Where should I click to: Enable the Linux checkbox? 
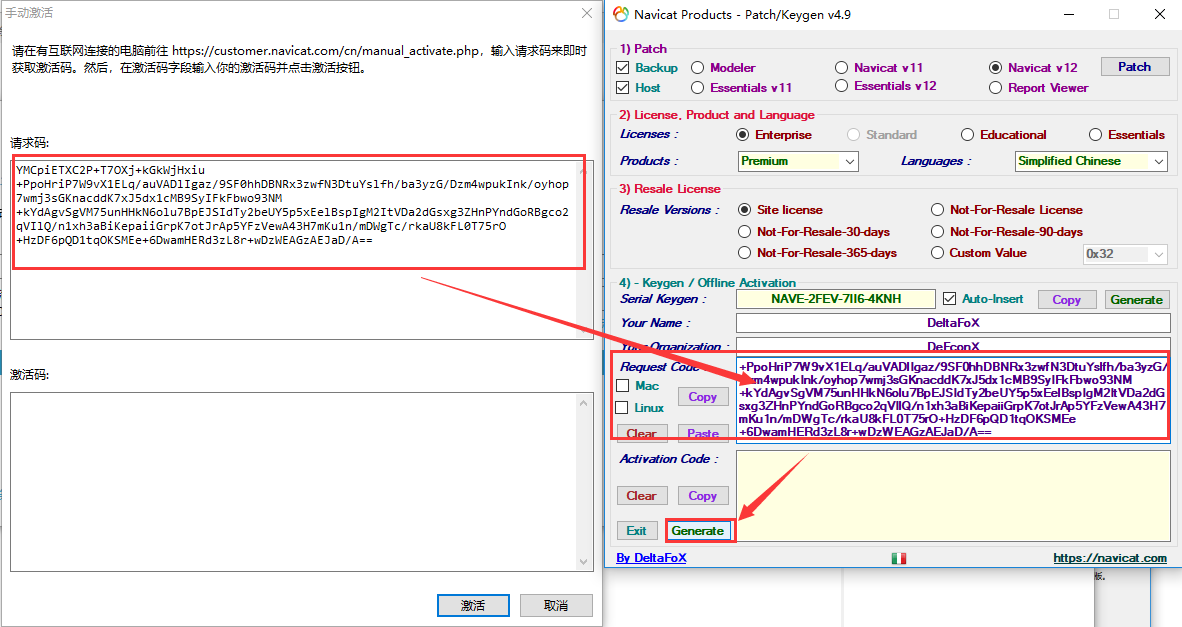click(x=623, y=408)
